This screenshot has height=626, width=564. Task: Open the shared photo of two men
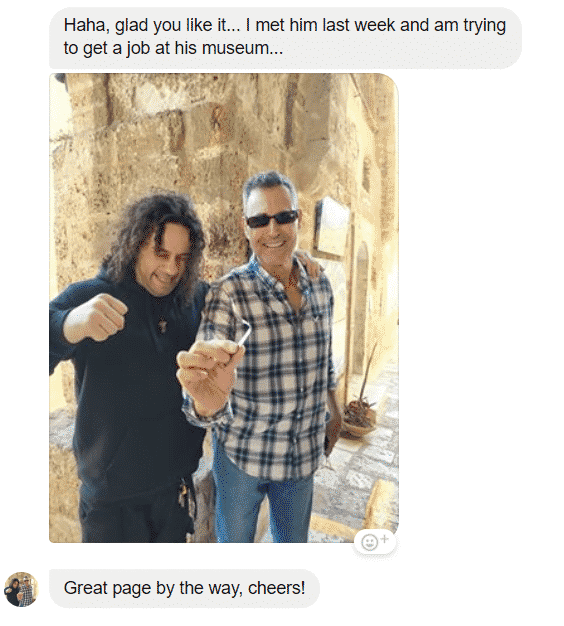tap(224, 308)
